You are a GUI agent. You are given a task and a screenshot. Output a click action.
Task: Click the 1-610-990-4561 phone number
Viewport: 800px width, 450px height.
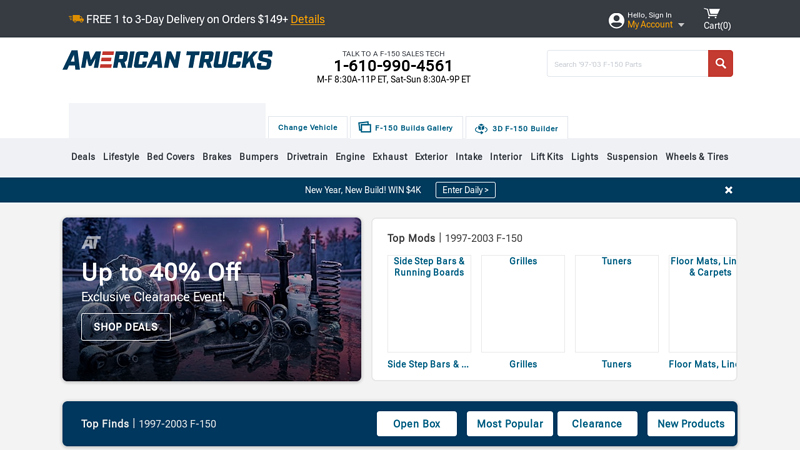click(393, 66)
